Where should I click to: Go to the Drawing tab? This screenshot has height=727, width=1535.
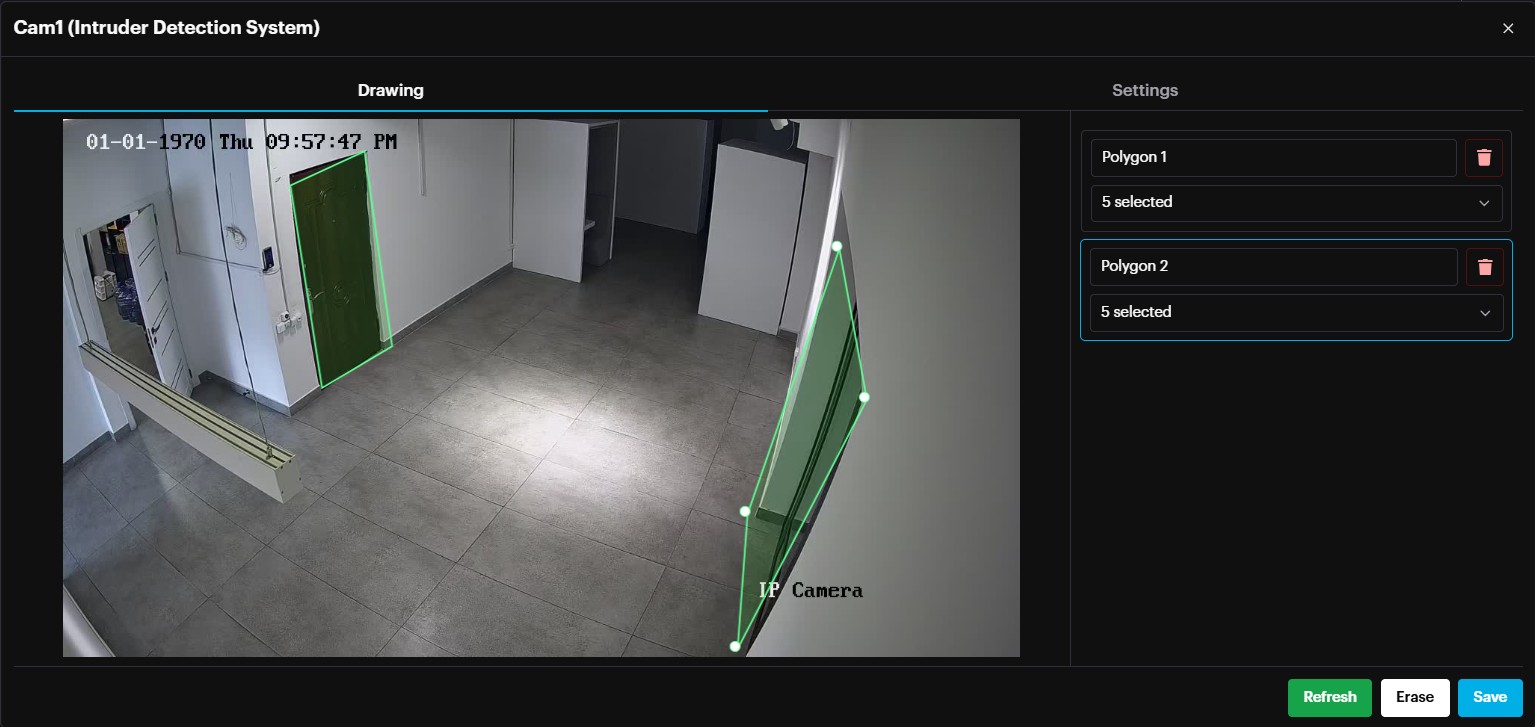[x=390, y=90]
